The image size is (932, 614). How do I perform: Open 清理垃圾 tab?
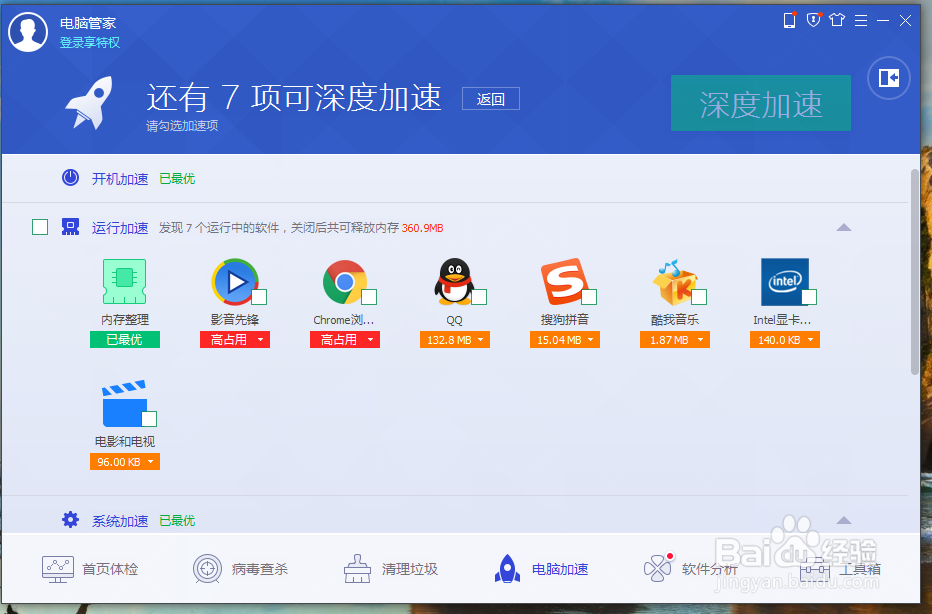point(391,569)
